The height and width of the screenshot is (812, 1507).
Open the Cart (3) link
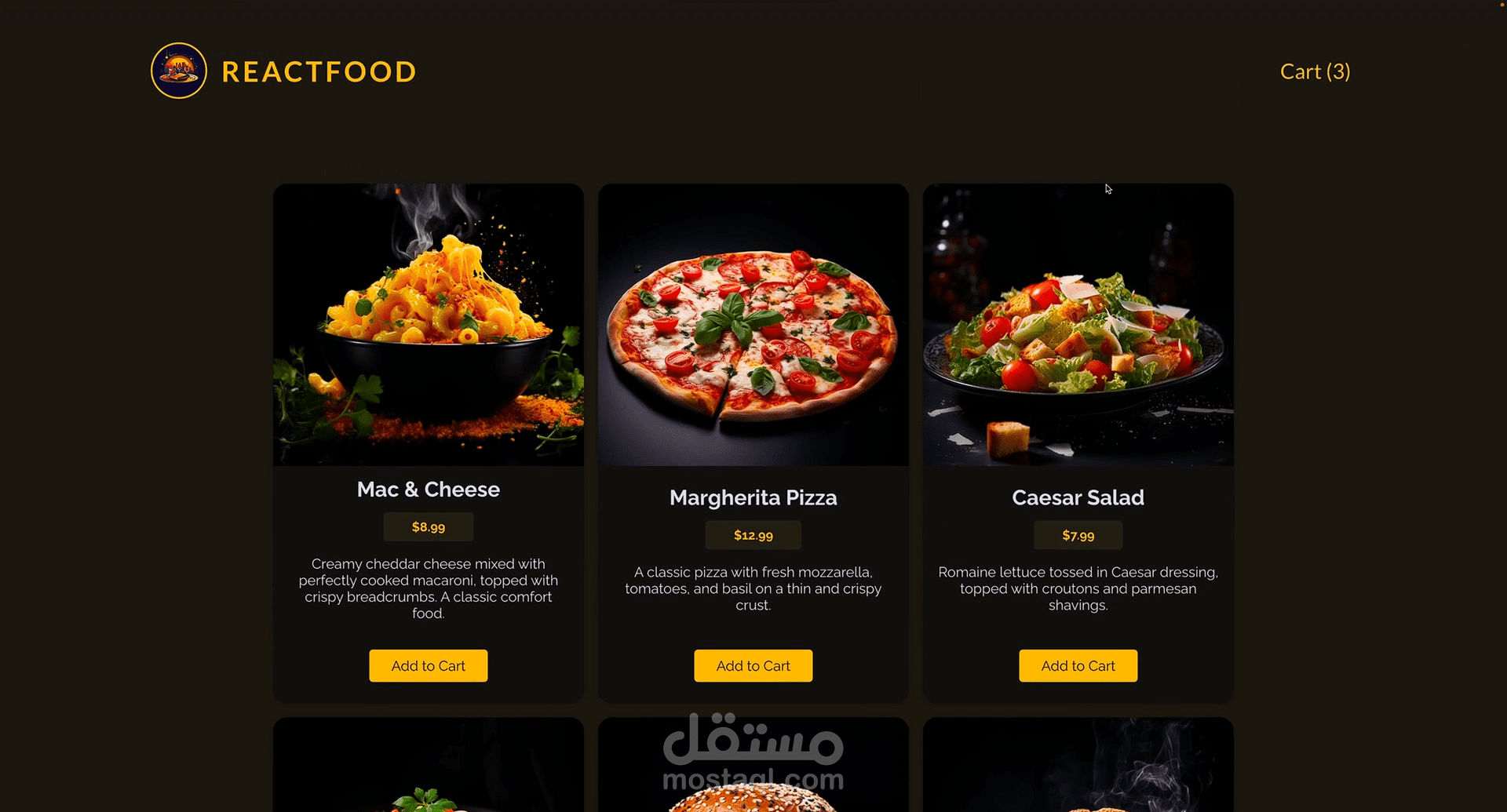1315,71
